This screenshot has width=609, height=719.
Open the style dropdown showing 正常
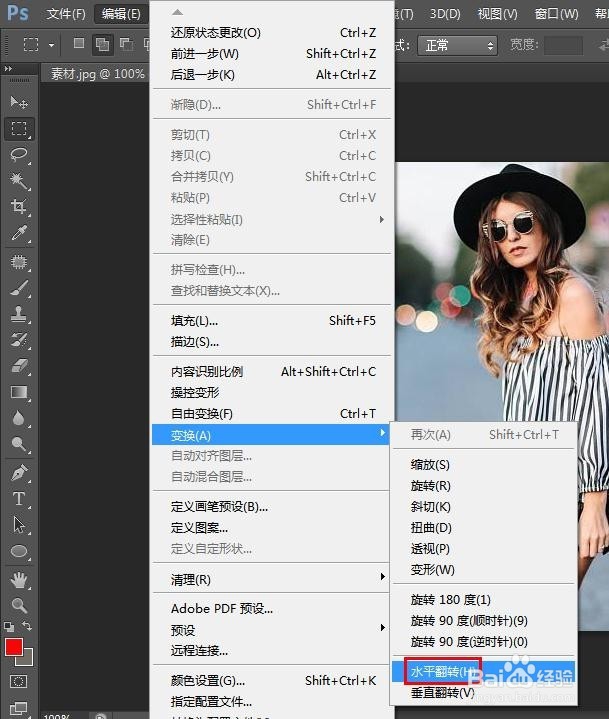(x=457, y=45)
